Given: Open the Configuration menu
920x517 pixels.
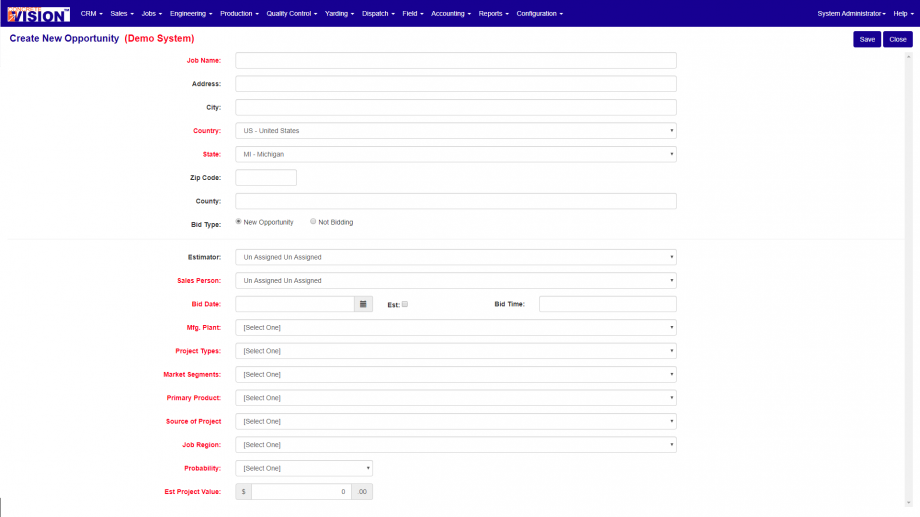Looking at the screenshot, I should pyautogui.click(x=539, y=13).
